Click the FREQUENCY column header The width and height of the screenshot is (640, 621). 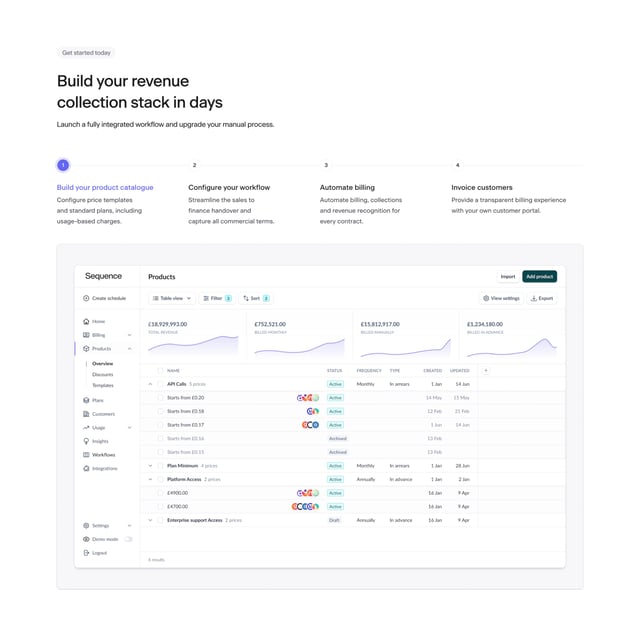tap(369, 371)
